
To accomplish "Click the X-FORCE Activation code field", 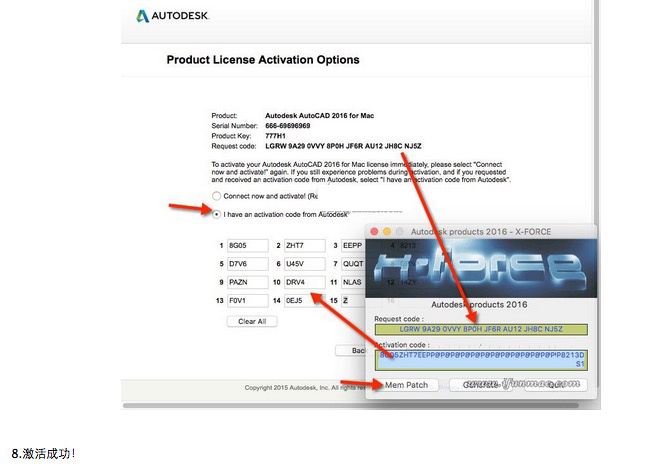I will point(481,360).
